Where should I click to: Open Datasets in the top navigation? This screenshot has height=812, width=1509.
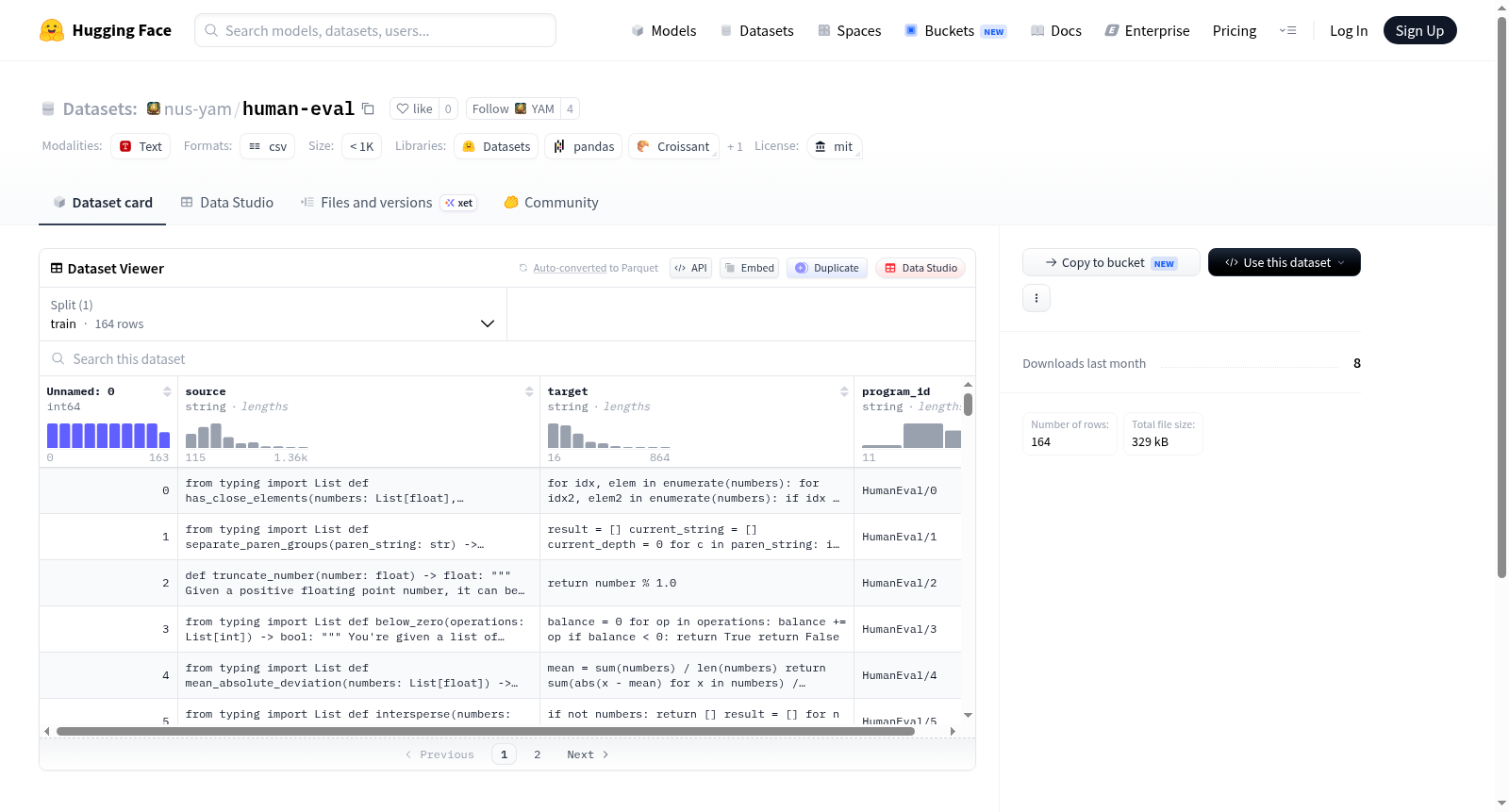(756, 30)
